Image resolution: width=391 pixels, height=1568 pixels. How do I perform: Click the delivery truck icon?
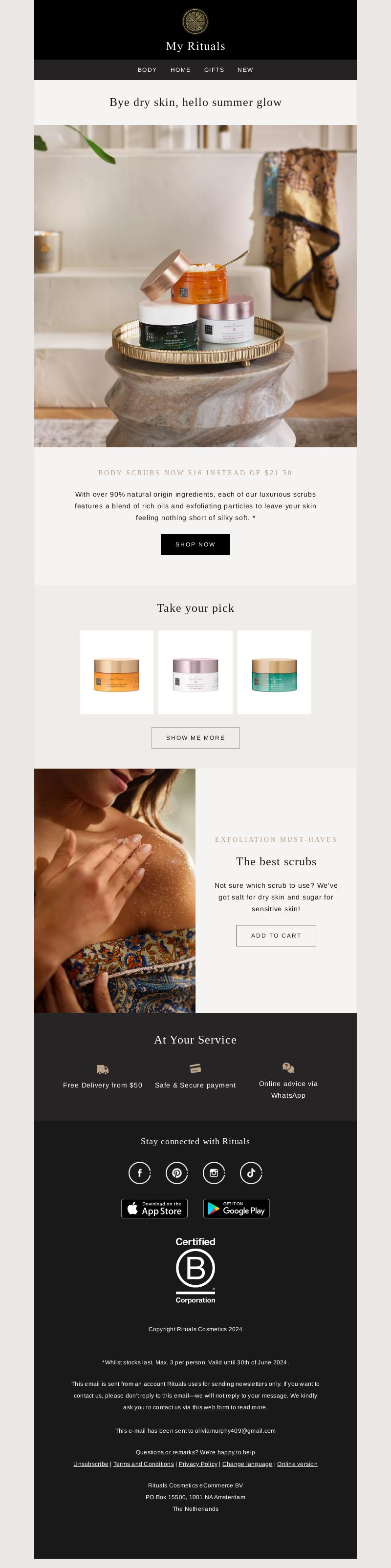(x=102, y=1069)
